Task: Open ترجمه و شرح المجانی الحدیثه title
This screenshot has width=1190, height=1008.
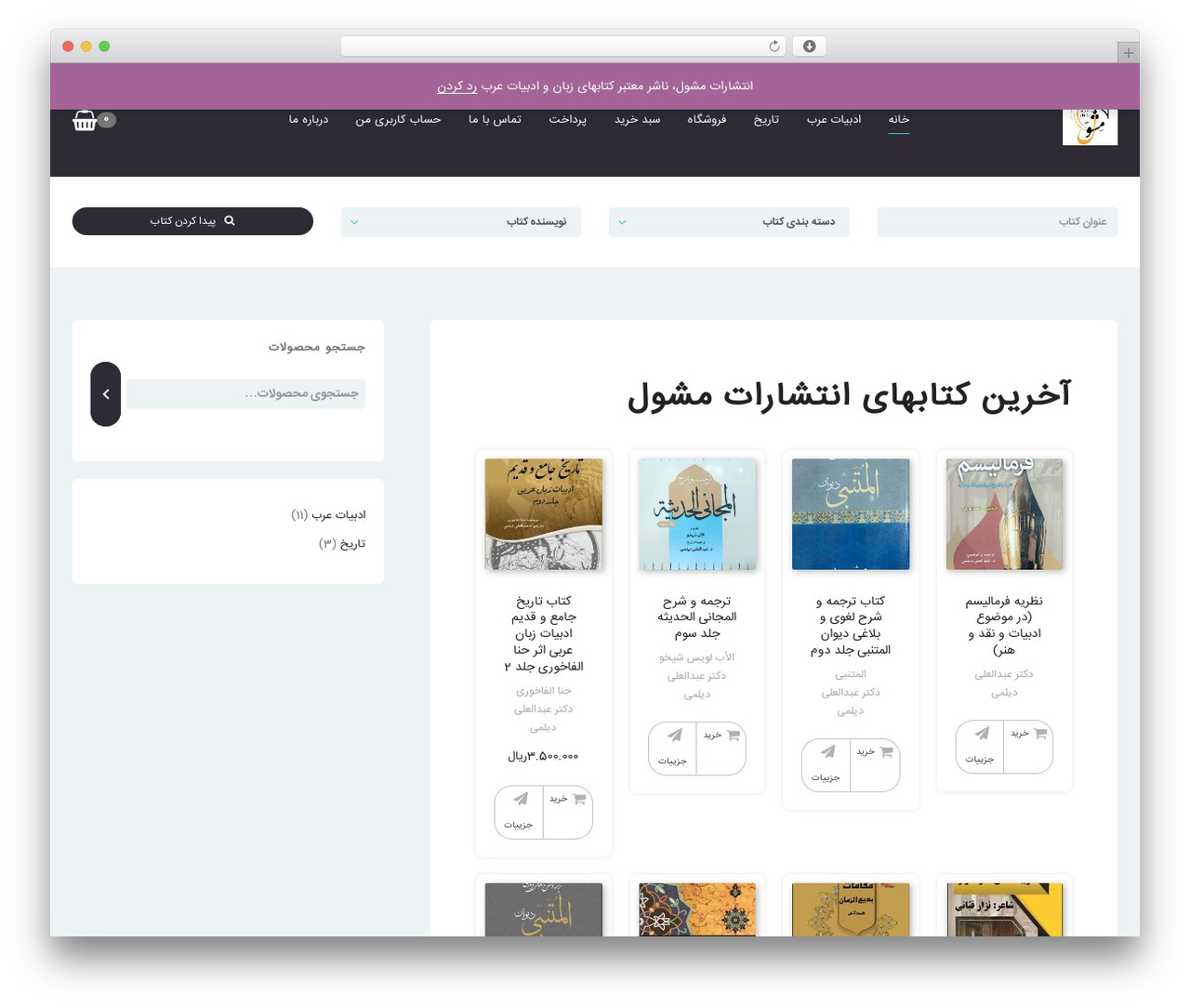Action: [697, 617]
